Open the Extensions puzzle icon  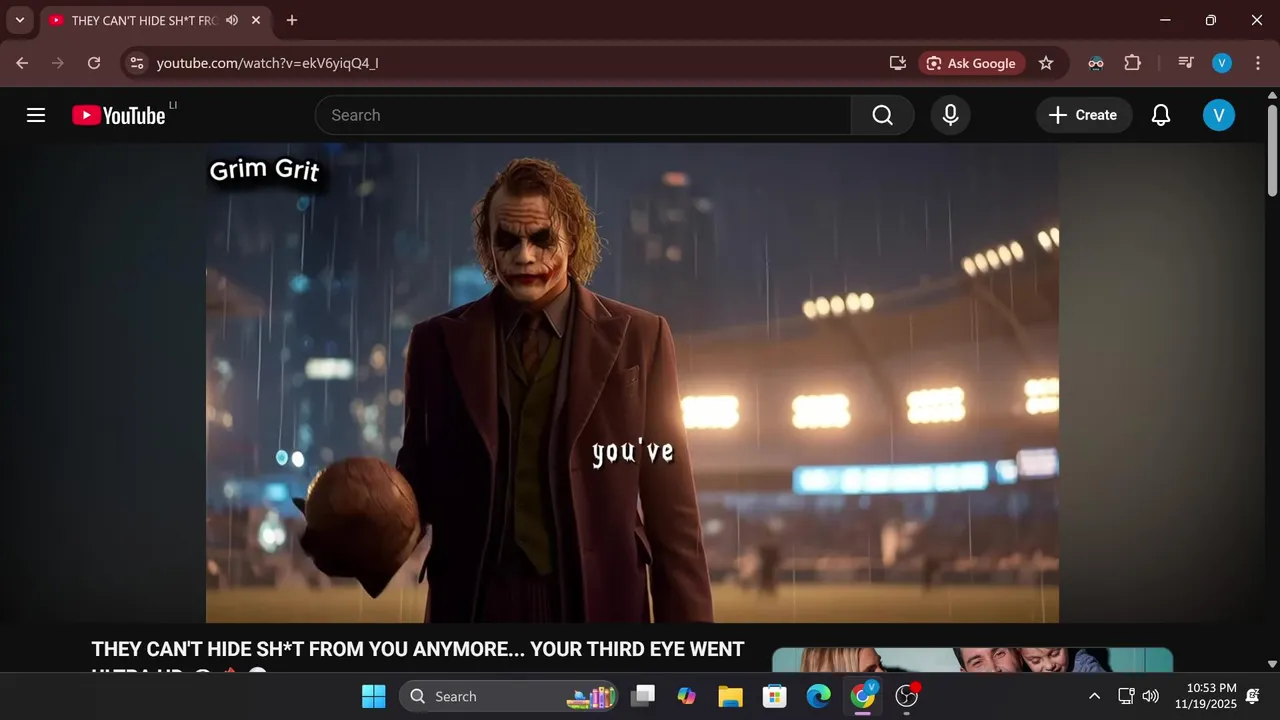[x=1132, y=63]
